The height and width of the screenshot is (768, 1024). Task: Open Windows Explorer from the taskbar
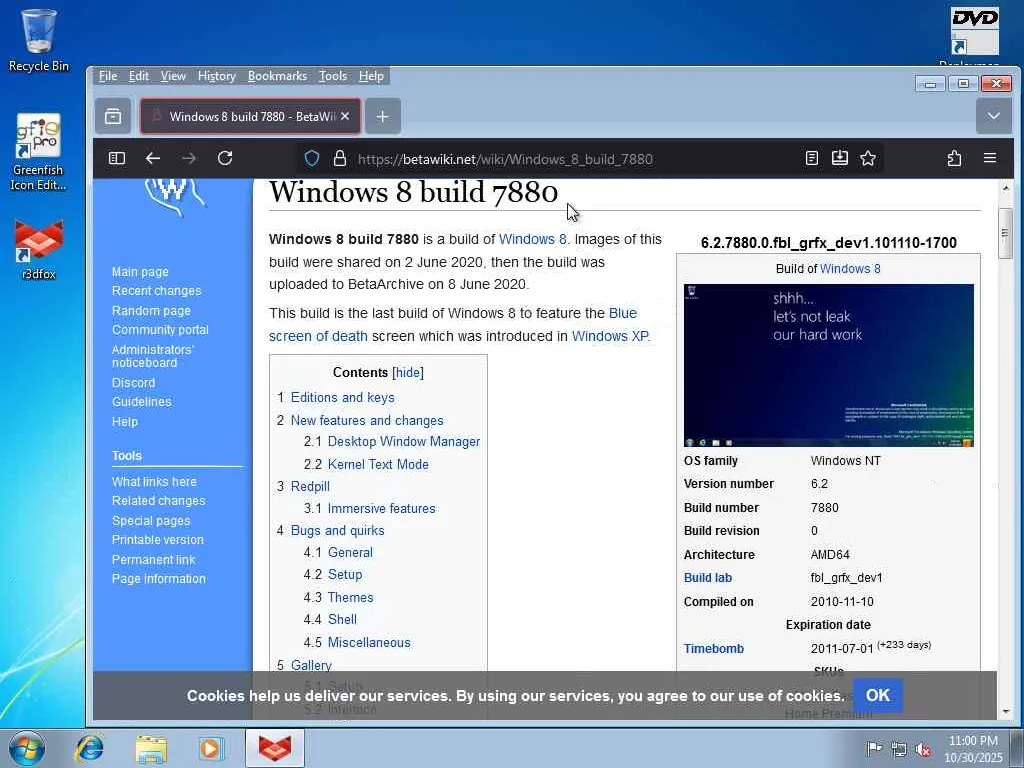click(151, 748)
